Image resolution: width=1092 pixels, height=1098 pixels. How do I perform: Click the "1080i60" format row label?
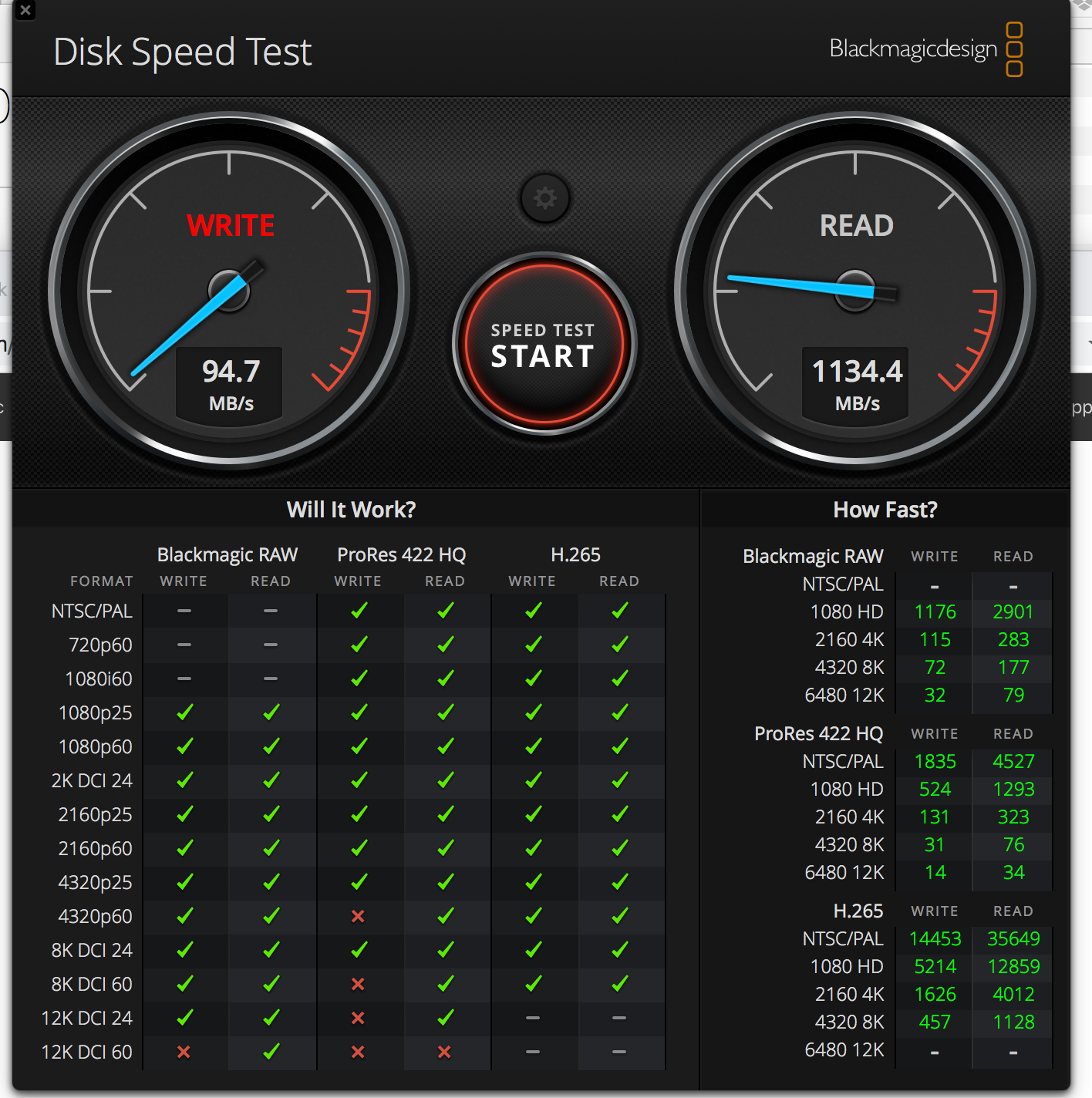point(99,679)
